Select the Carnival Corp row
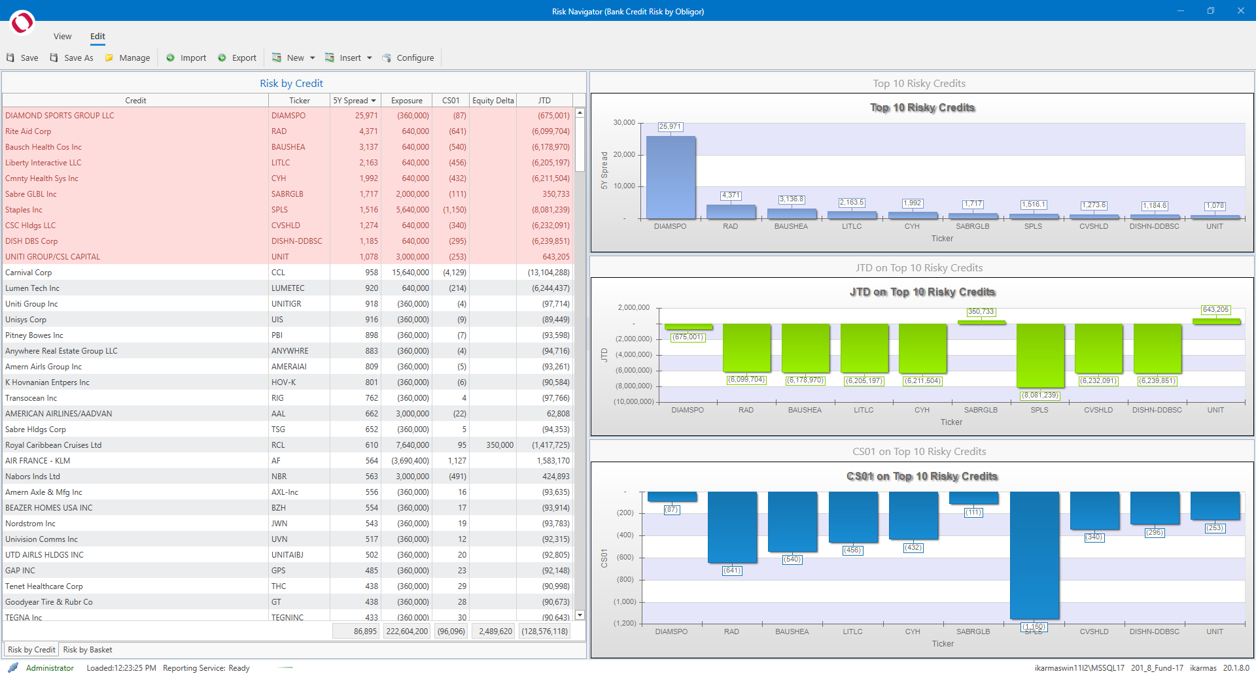The width and height of the screenshot is (1256, 674). [288, 272]
